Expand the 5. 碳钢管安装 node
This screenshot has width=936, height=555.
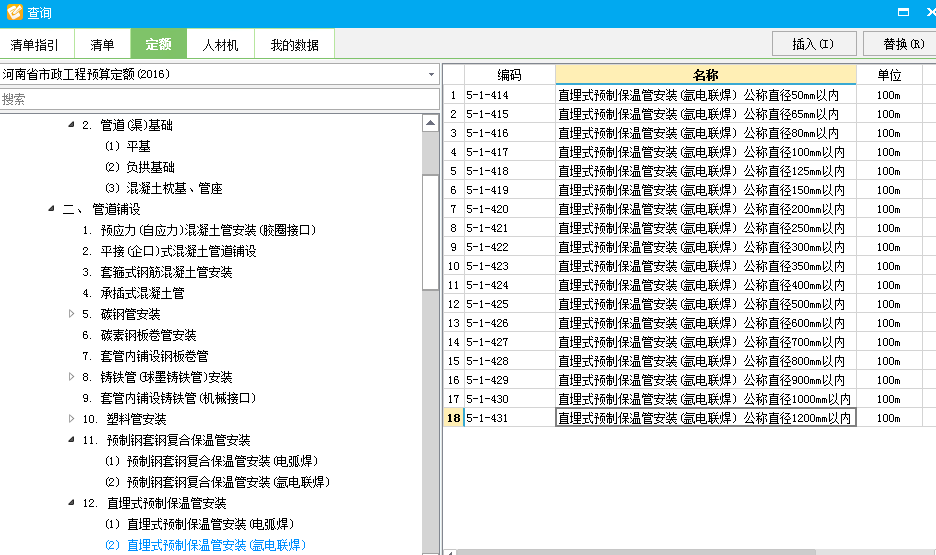(71, 314)
